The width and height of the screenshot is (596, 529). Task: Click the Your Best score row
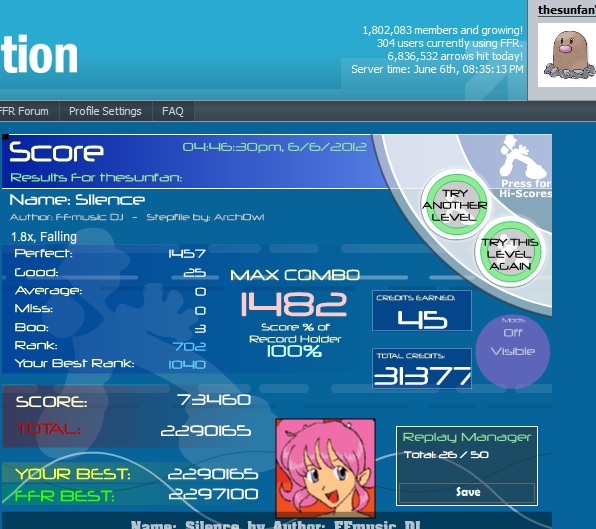130,474
